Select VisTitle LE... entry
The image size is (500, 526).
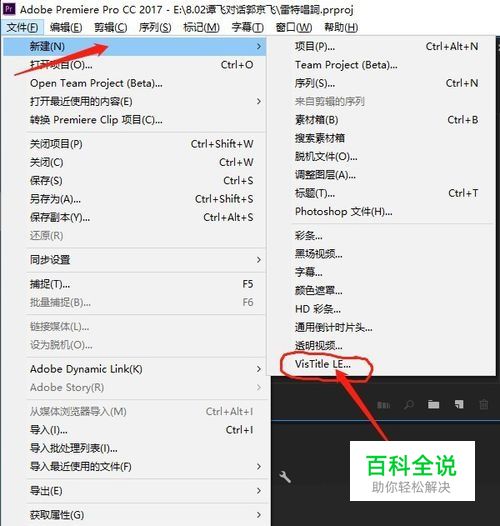click(x=381, y=364)
